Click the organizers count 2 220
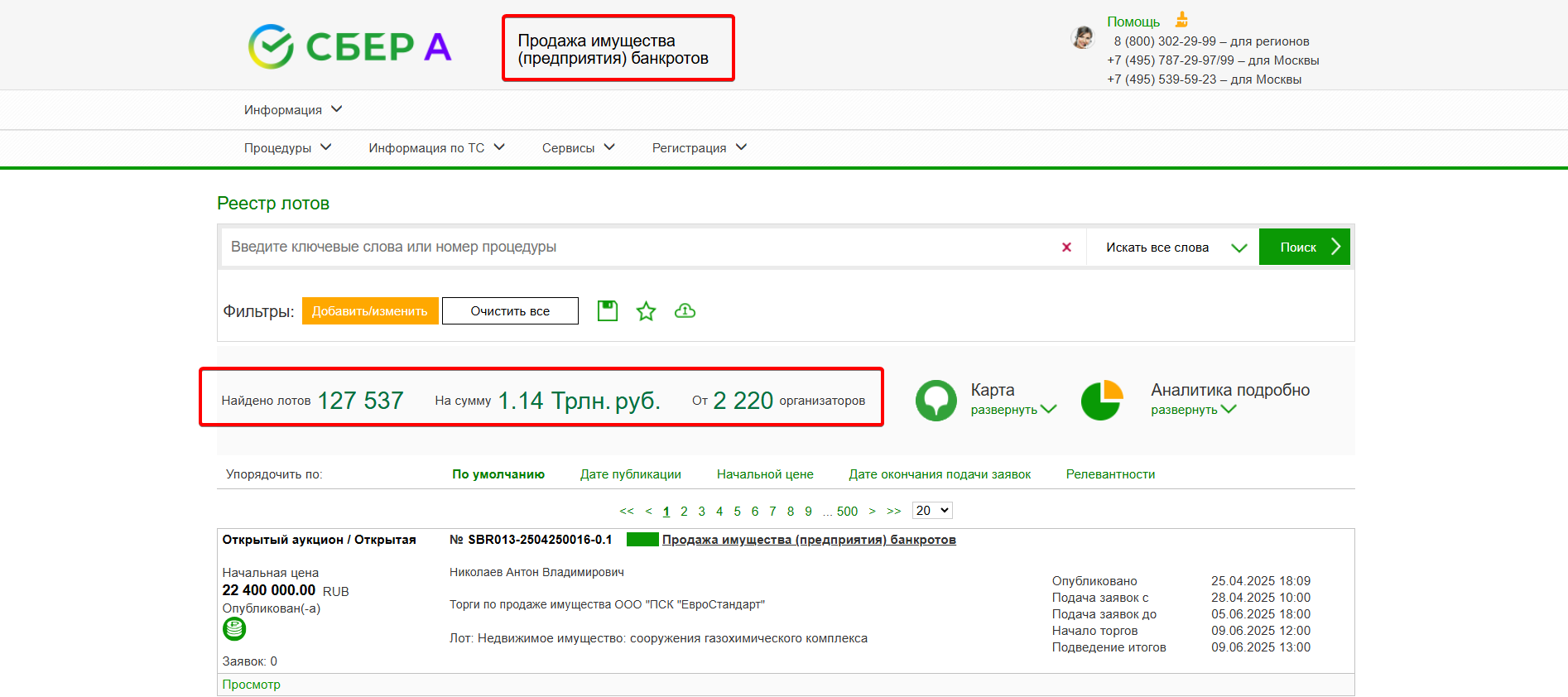This screenshot has height=697, width=1568. click(743, 401)
